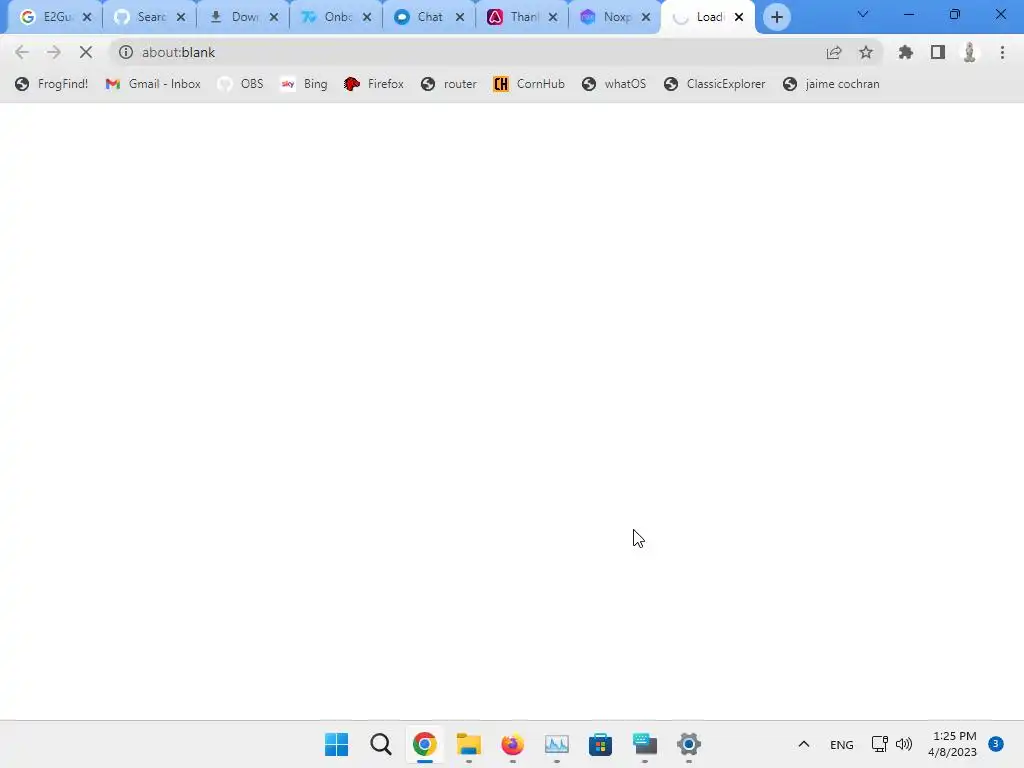Viewport: 1024px width, 768px height.
Task: Close the Downloads tab
Action: click(x=274, y=17)
